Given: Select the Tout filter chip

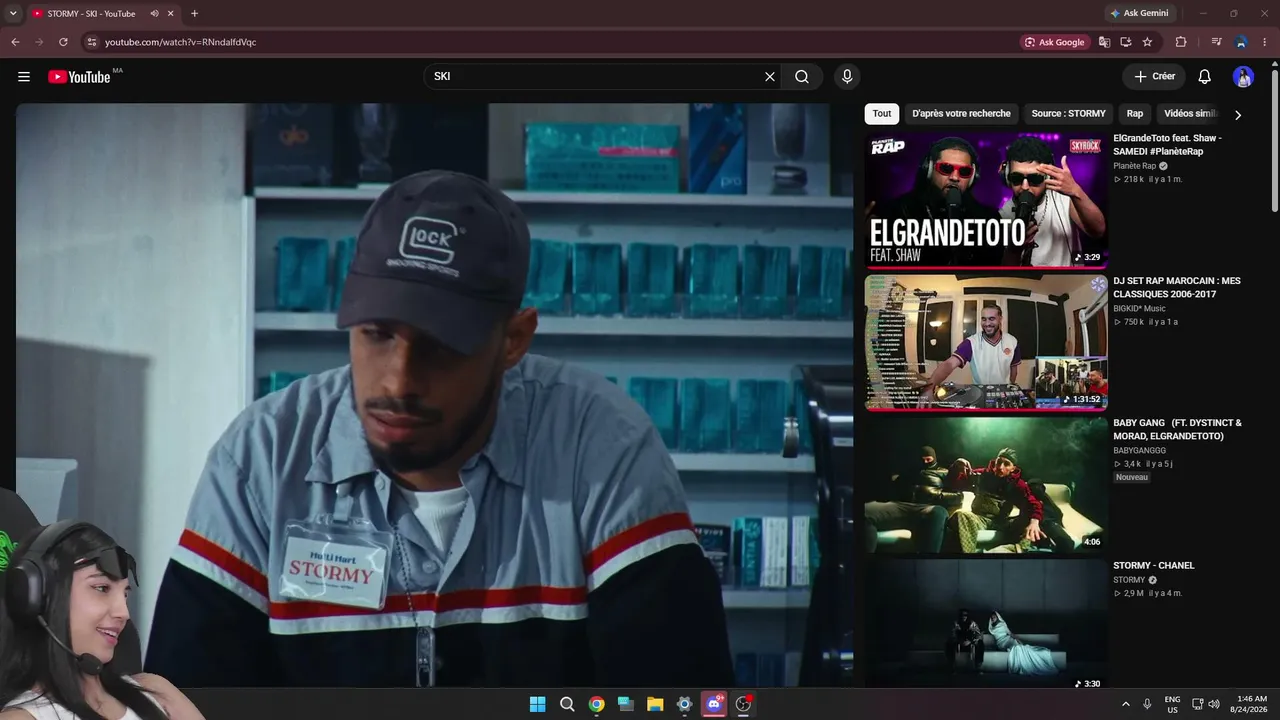Looking at the screenshot, I should [x=882, y=114].
